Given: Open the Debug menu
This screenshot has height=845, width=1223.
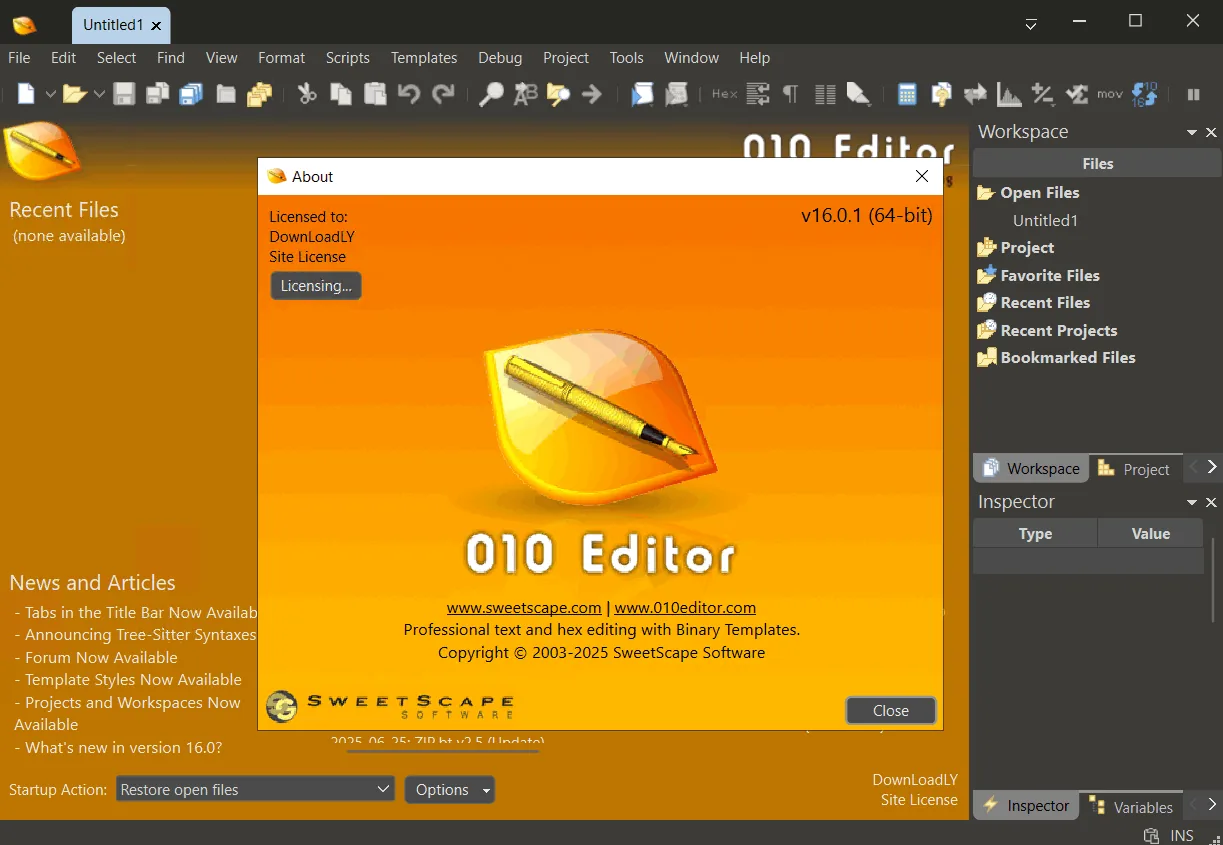Looking at the screenshot, I should (500, 58).
